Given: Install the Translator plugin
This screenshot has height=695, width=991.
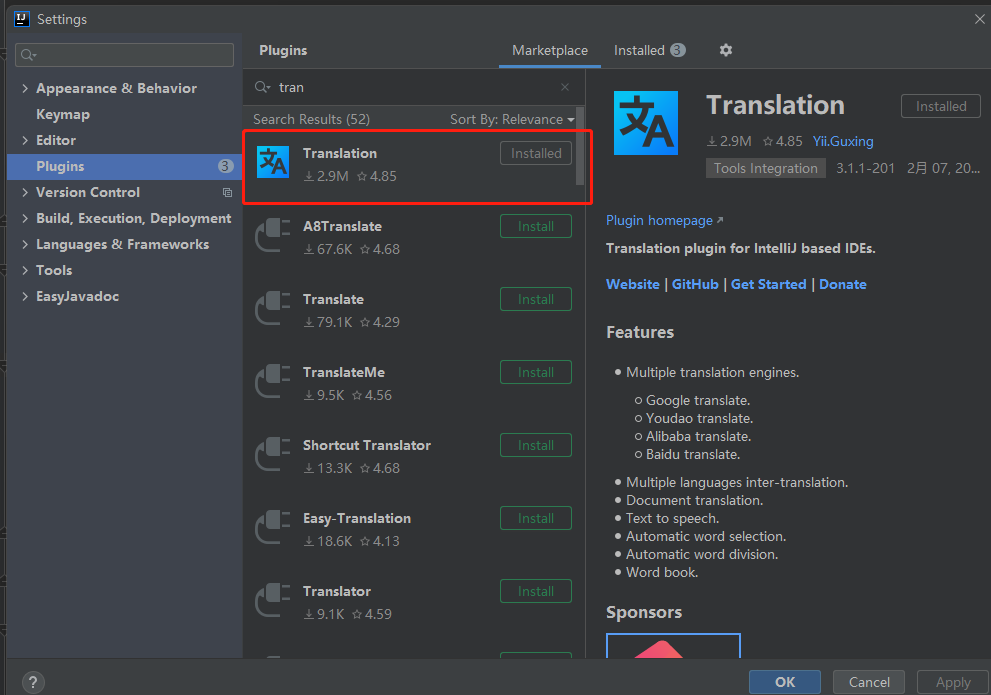Looking at the screenshot, I should click(x=536, y=591).
